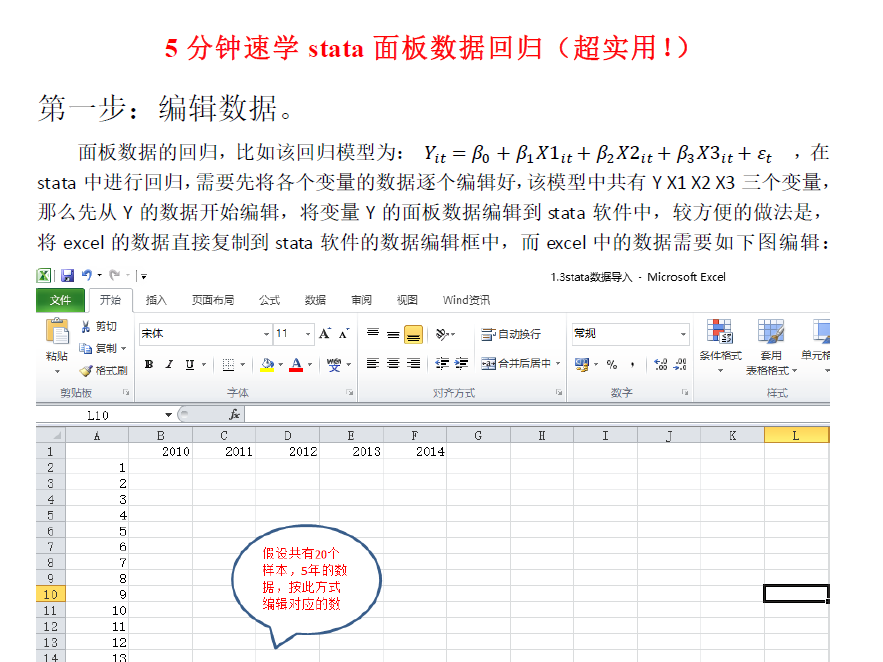Image resolution: width=883 pixels, height=662 pixels.
Task: Click the accounting number format icon
Action: point(582,364)
